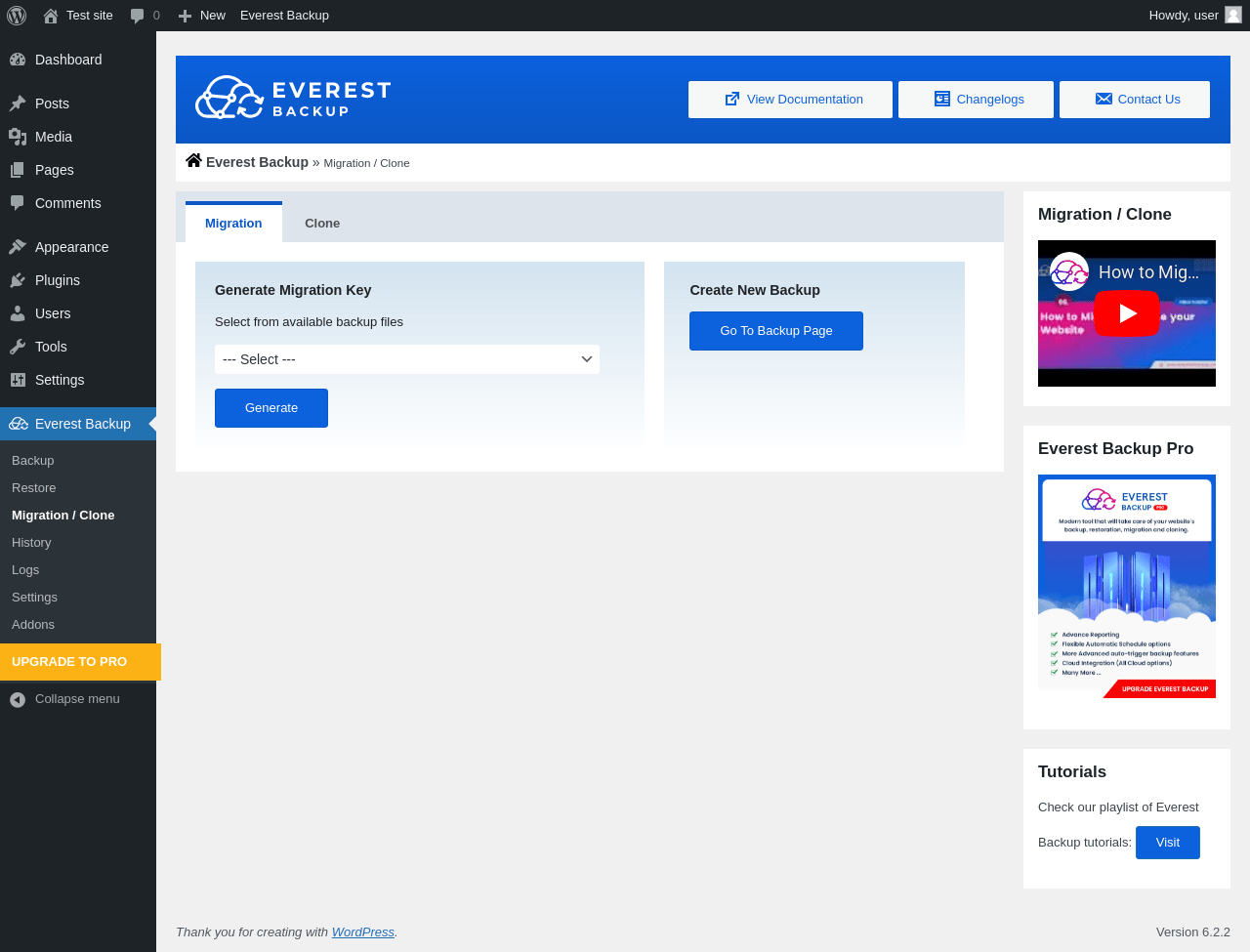Follow the WordPress footer link
This screenshot has width=1250, height=952.
[x=363, y=932]
